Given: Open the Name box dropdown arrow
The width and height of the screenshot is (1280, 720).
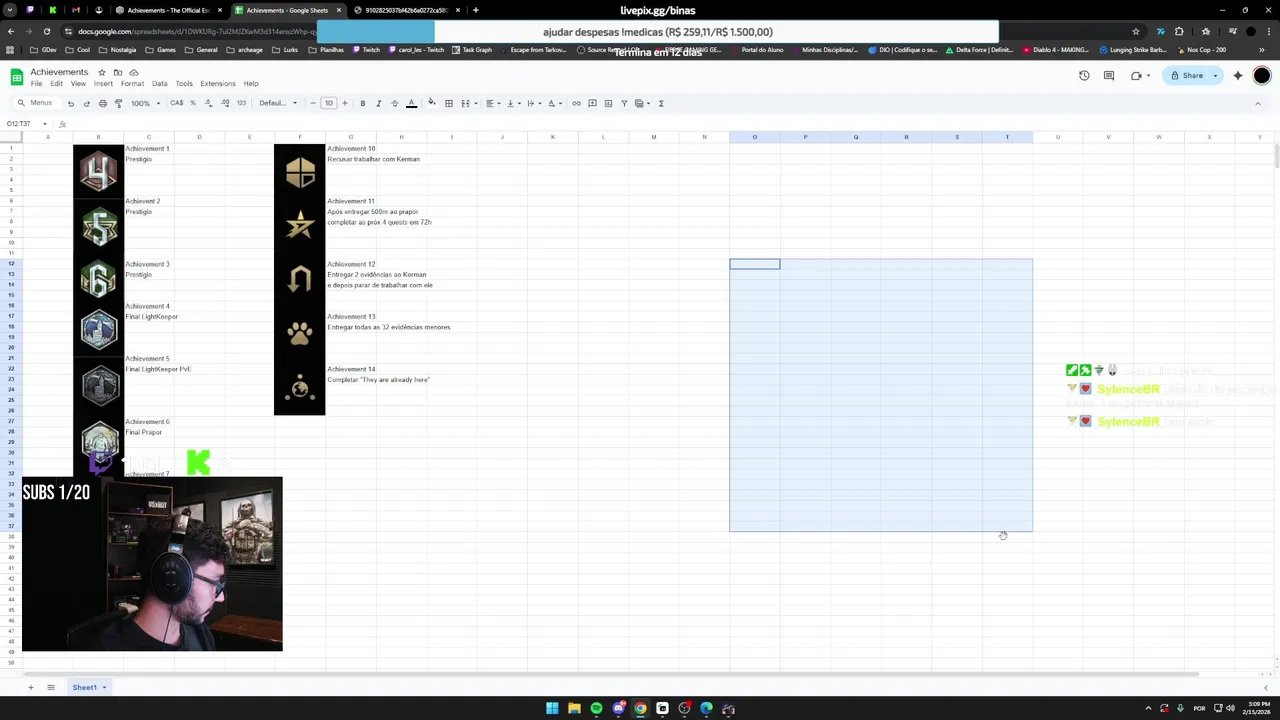Looking at the screenshot, I should pos(44,124).
